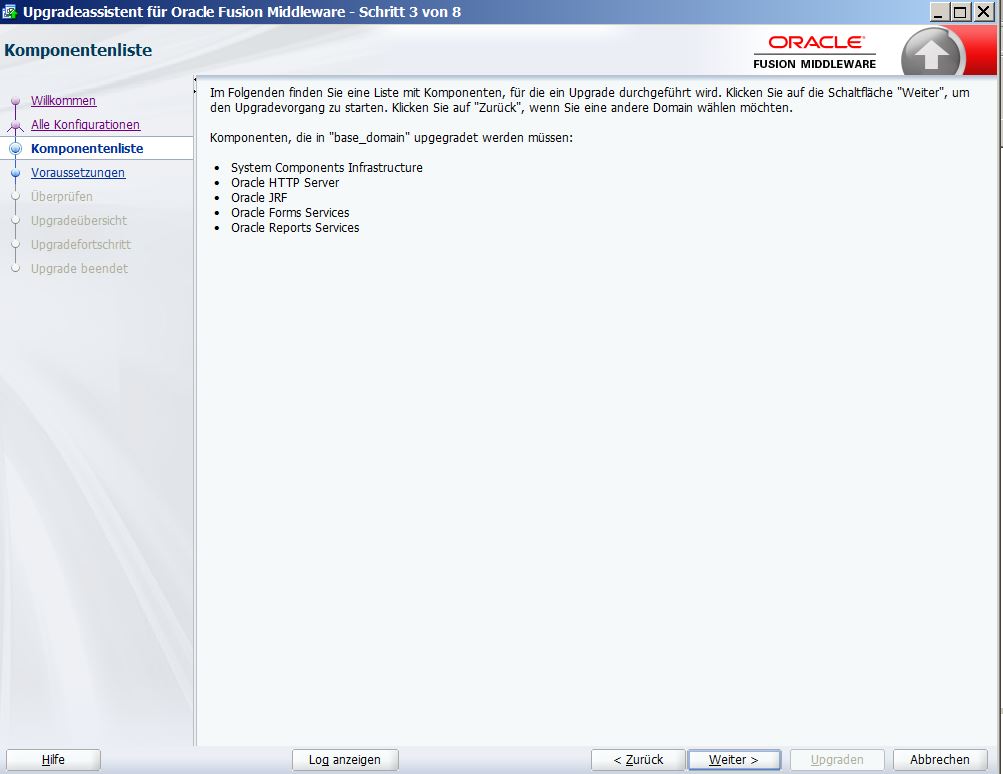Click the Voraussetzungen step bullet icon
Screen dimensions: 1003x774
pos(15,173)
